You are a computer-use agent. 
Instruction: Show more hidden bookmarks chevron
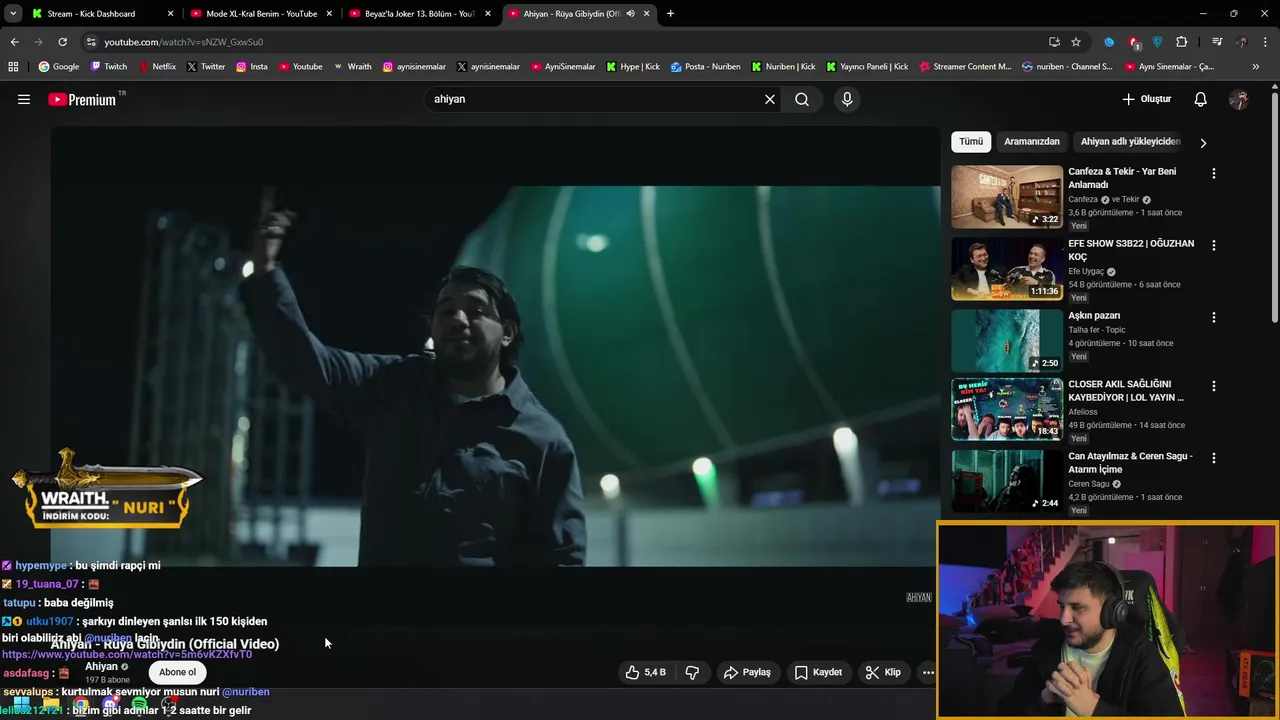(x=1256, y=67)
